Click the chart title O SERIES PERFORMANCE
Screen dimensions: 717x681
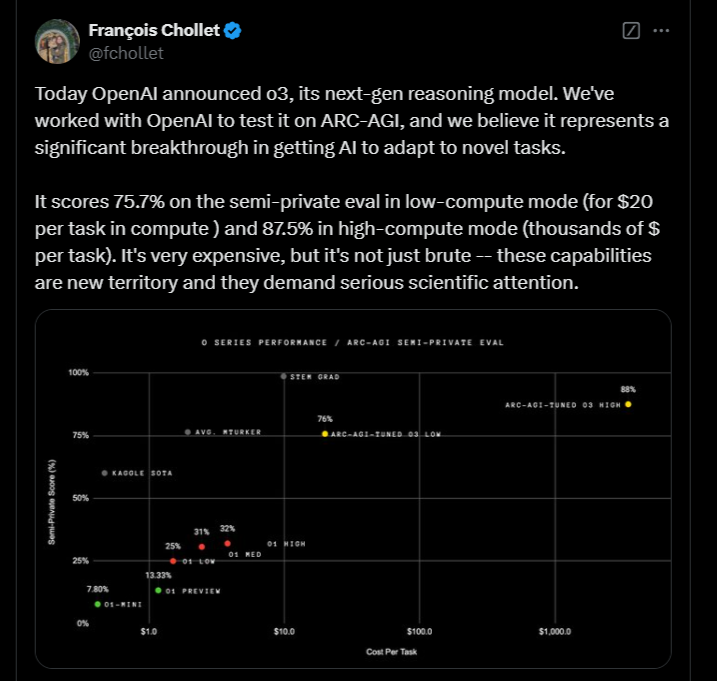(x=352, y=342)
